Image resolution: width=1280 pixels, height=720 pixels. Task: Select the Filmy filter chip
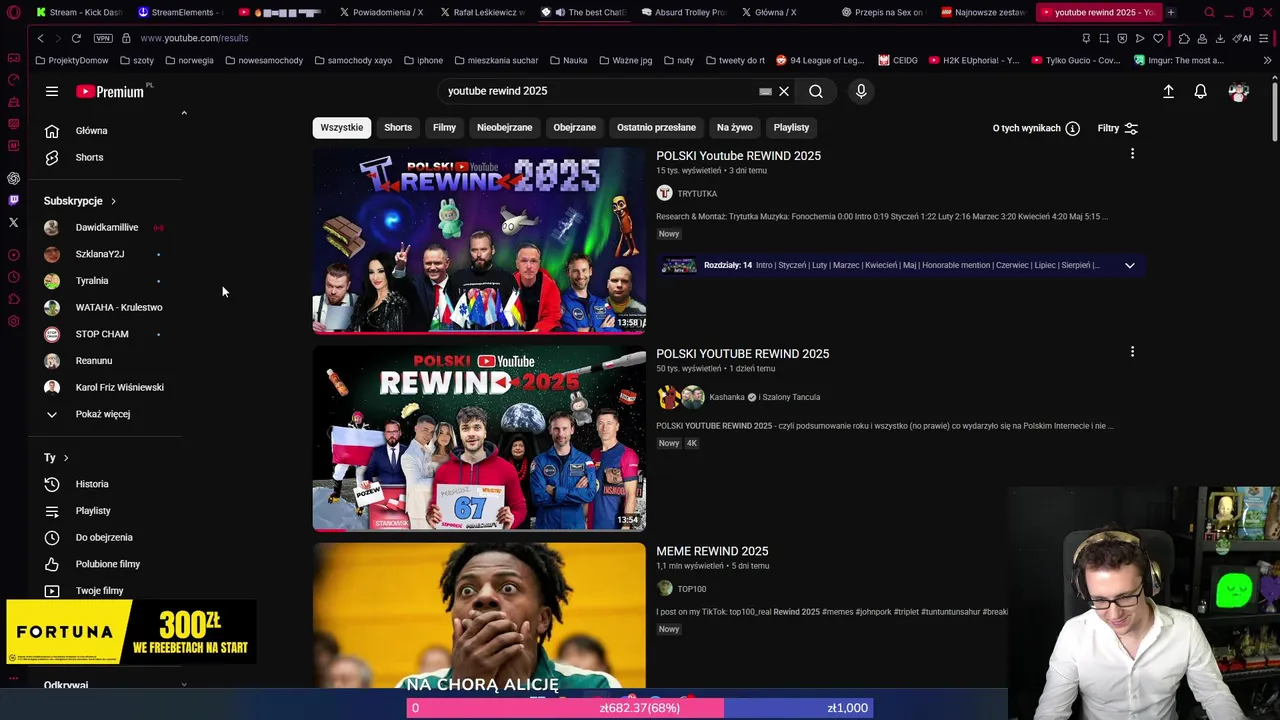[x=444, y=128]
